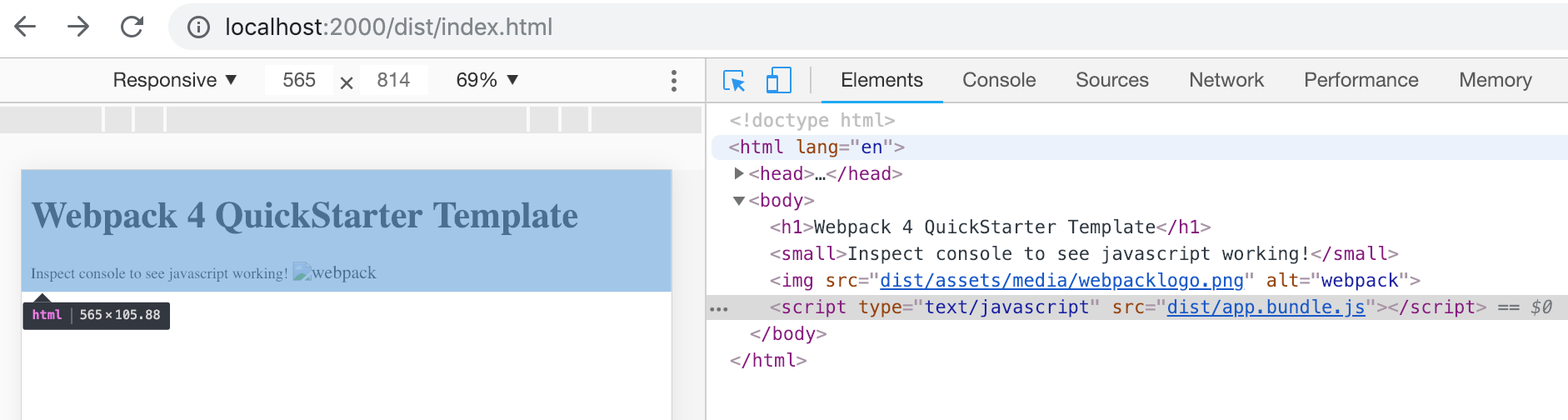Image resolution: width=1568 pixels, height=420 pixels.
Task: Open the Responsive device dropdown
Action: coord(175,80)
